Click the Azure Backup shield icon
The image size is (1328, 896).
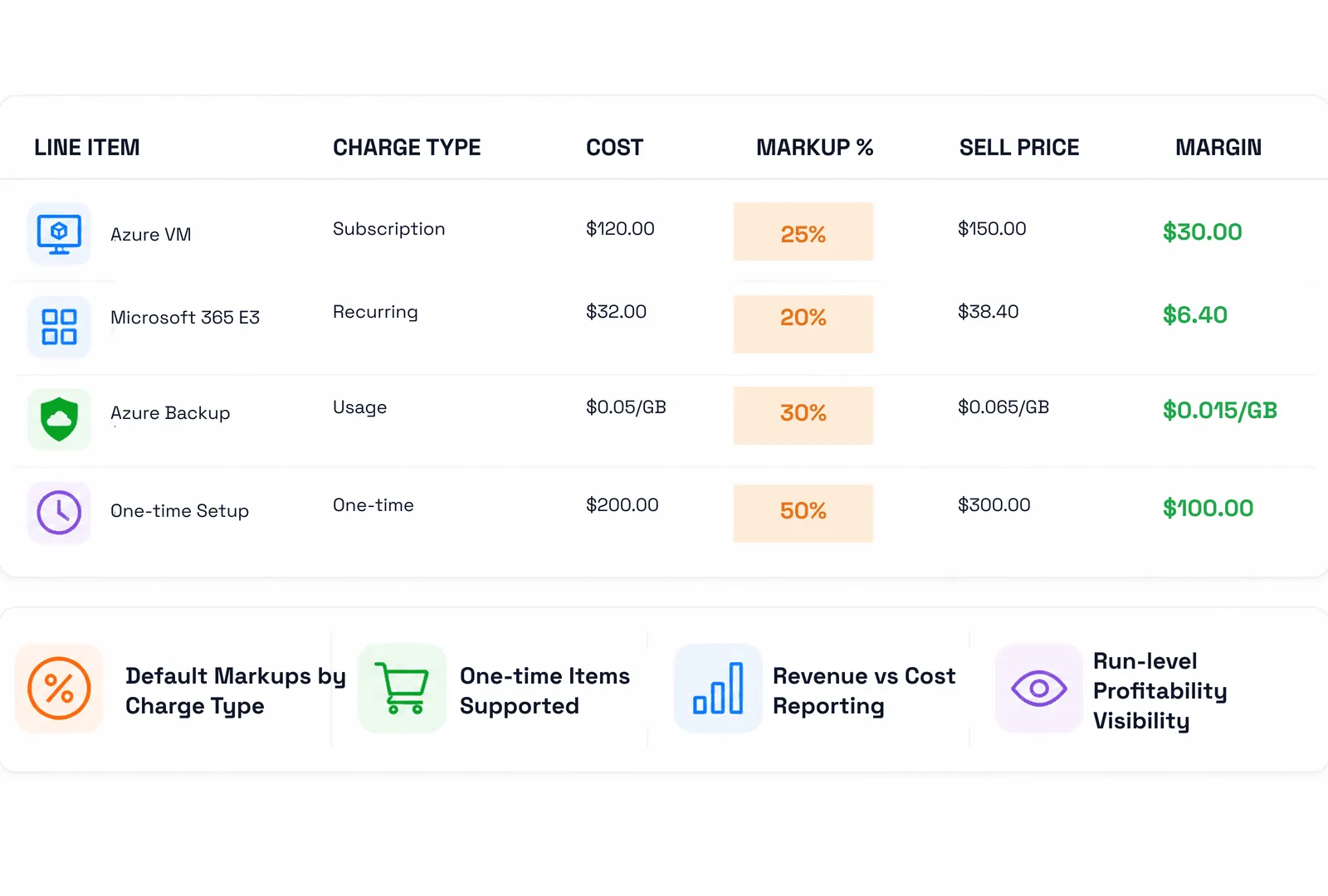(59, 419)
